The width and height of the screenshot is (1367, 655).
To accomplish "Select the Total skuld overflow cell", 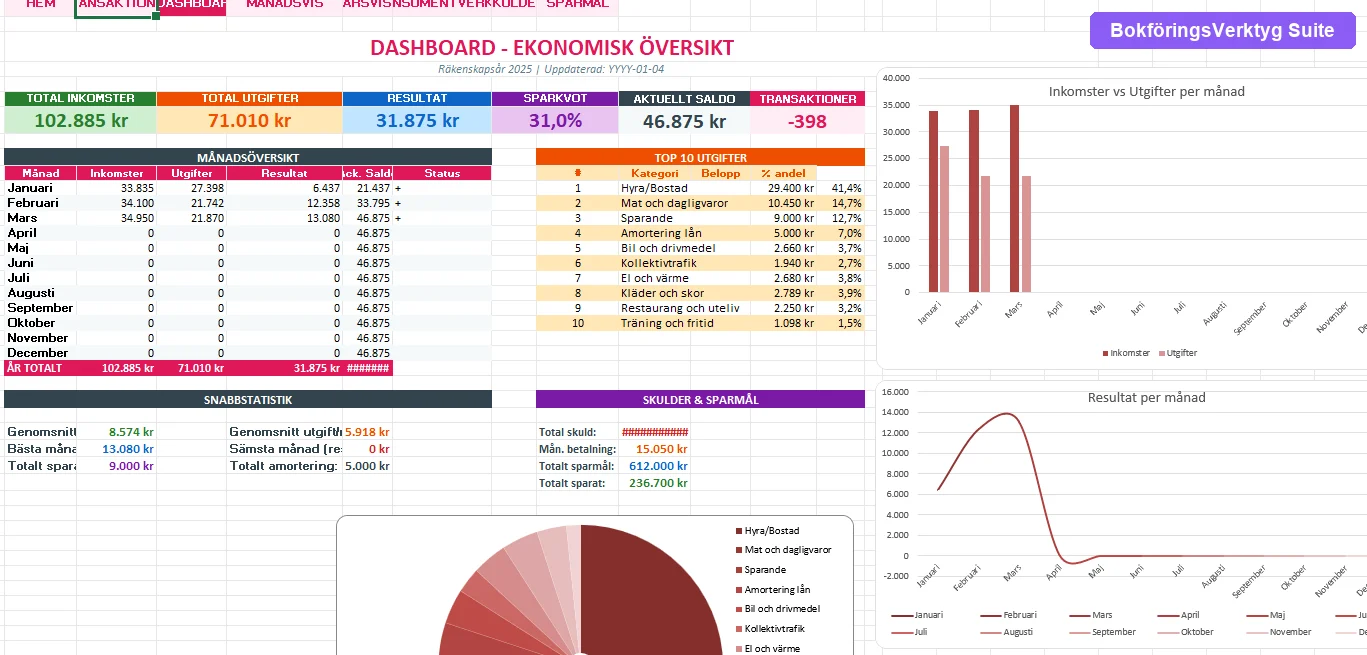I will [x=655, y=432].
